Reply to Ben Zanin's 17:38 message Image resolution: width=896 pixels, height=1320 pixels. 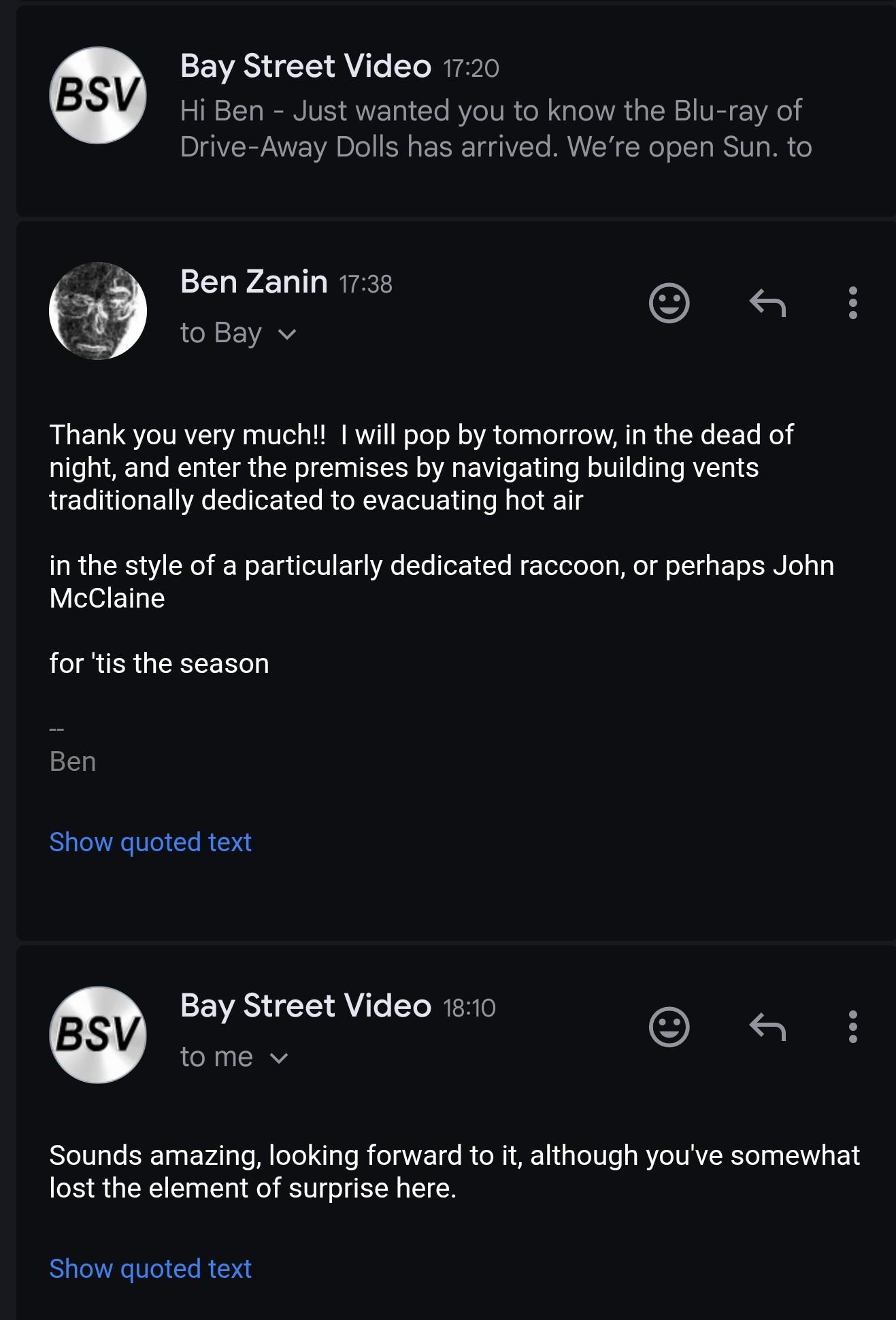[767, 303]
